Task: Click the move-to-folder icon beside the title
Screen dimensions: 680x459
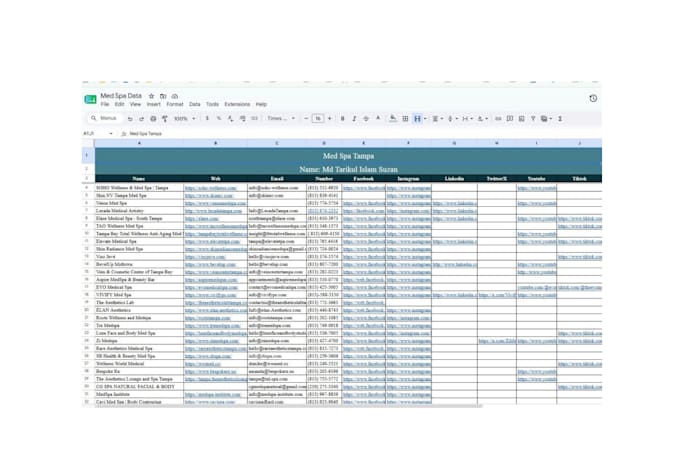Action: (x=163, y=96)
